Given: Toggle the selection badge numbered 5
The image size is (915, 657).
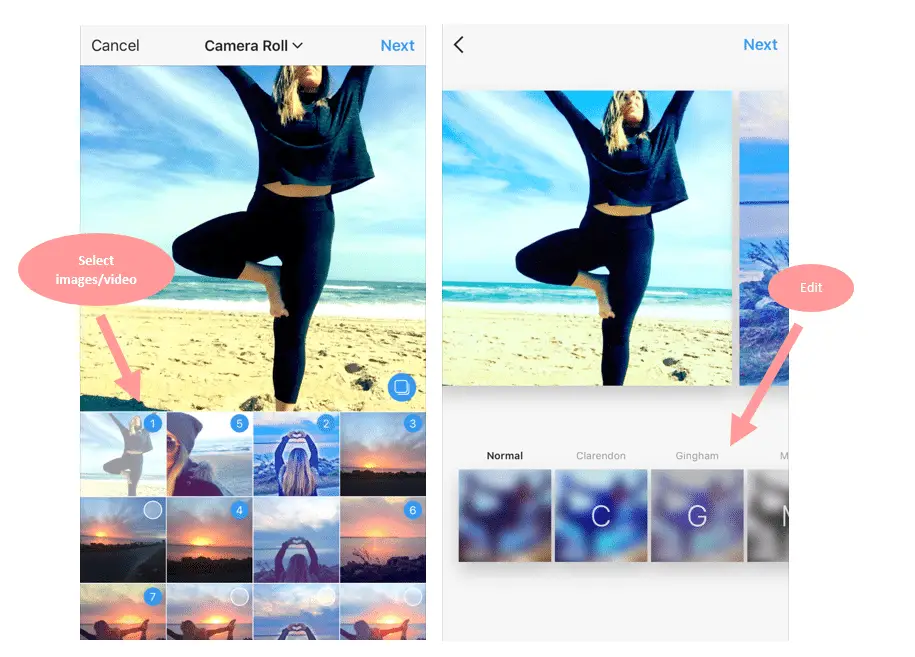Looking at the screenshot, I should [x=239, y=424].
